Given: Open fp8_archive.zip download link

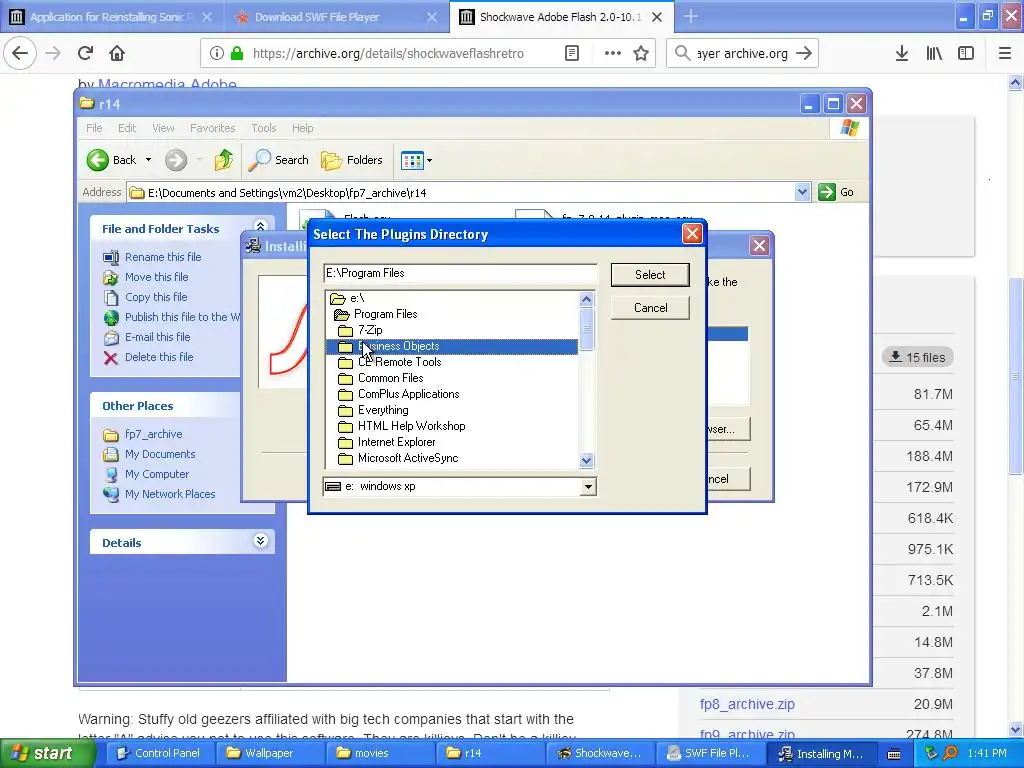Looking at the screenshot, I should pyautogui.click(x=747, y=704).
